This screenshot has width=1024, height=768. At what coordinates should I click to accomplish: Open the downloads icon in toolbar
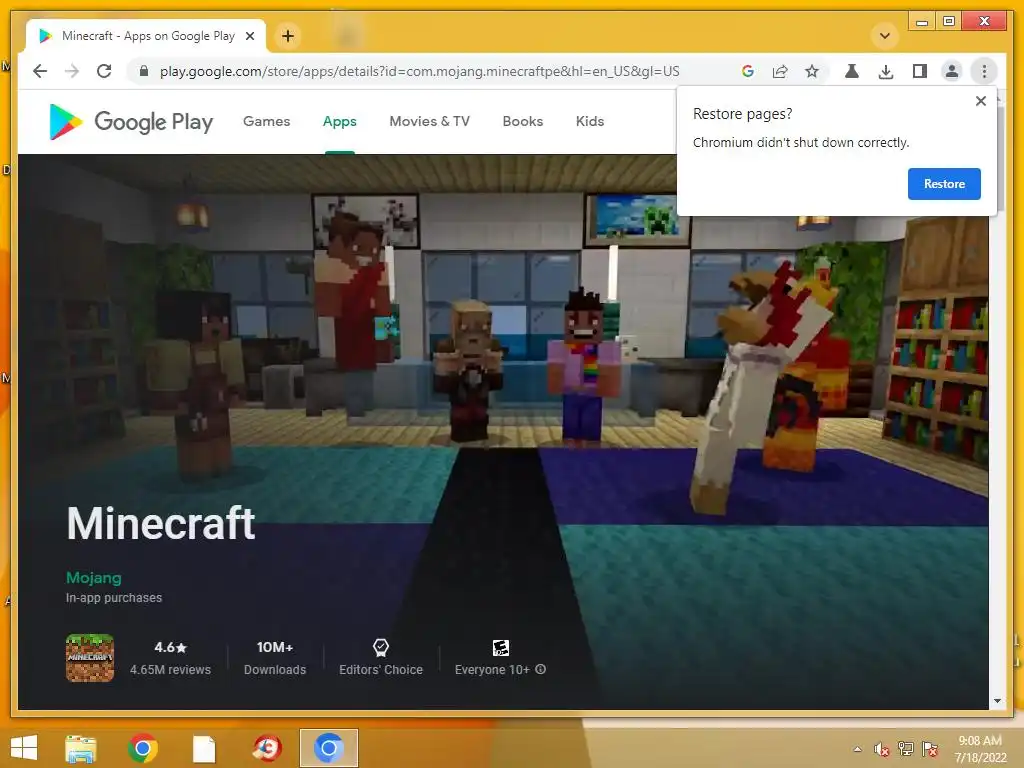886,71
